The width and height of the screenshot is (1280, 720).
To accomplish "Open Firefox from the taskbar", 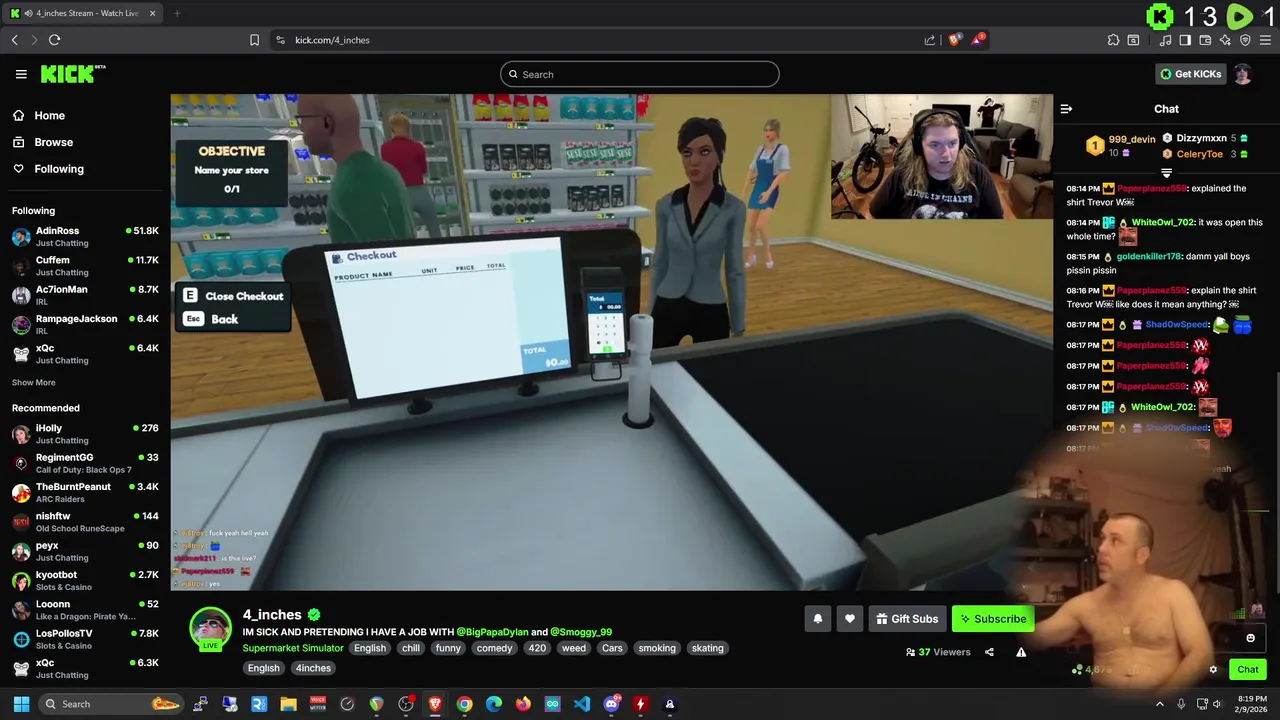I will coord(523,704).
